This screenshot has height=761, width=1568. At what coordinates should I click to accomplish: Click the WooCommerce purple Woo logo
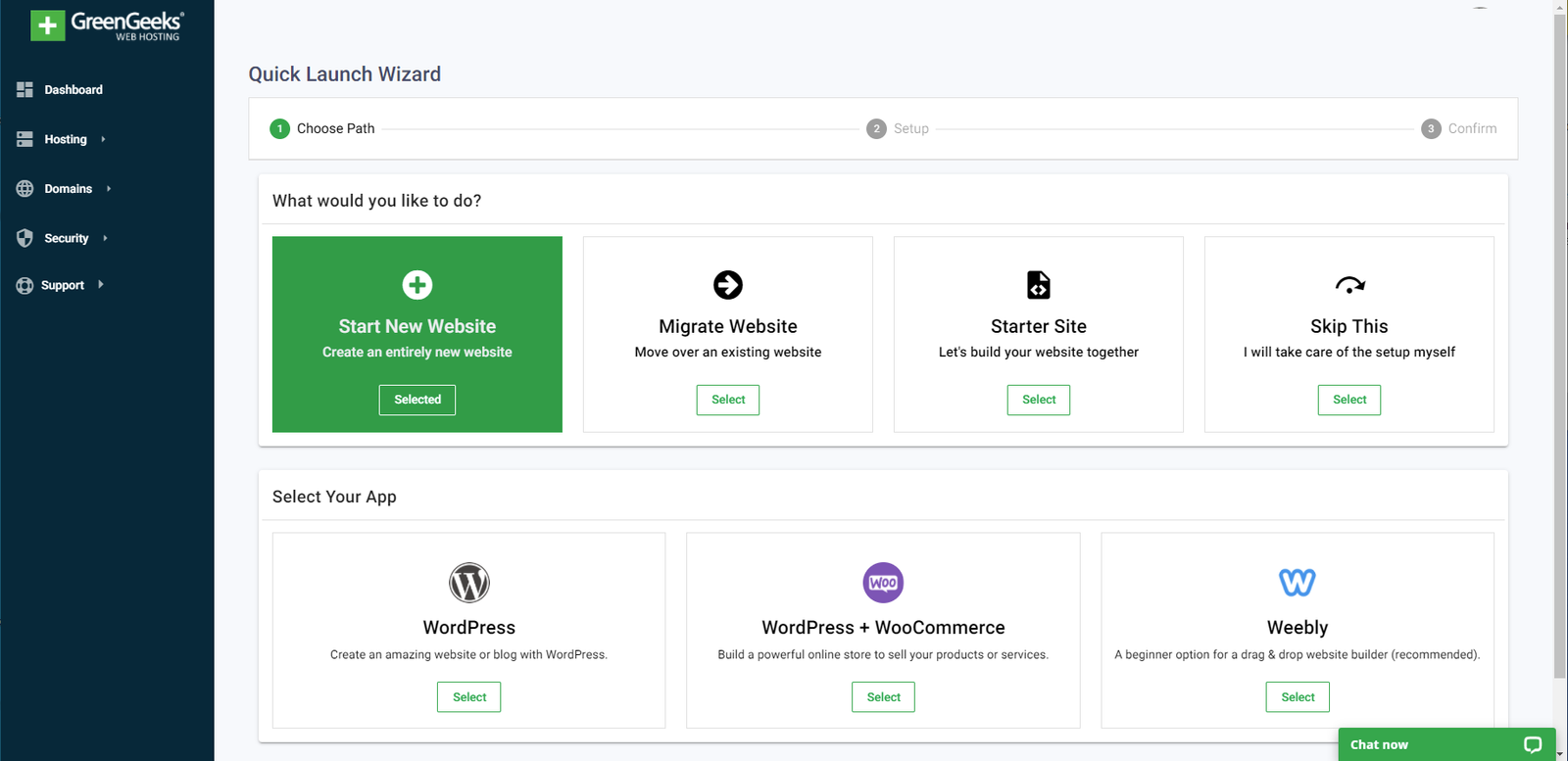(883, 583)
